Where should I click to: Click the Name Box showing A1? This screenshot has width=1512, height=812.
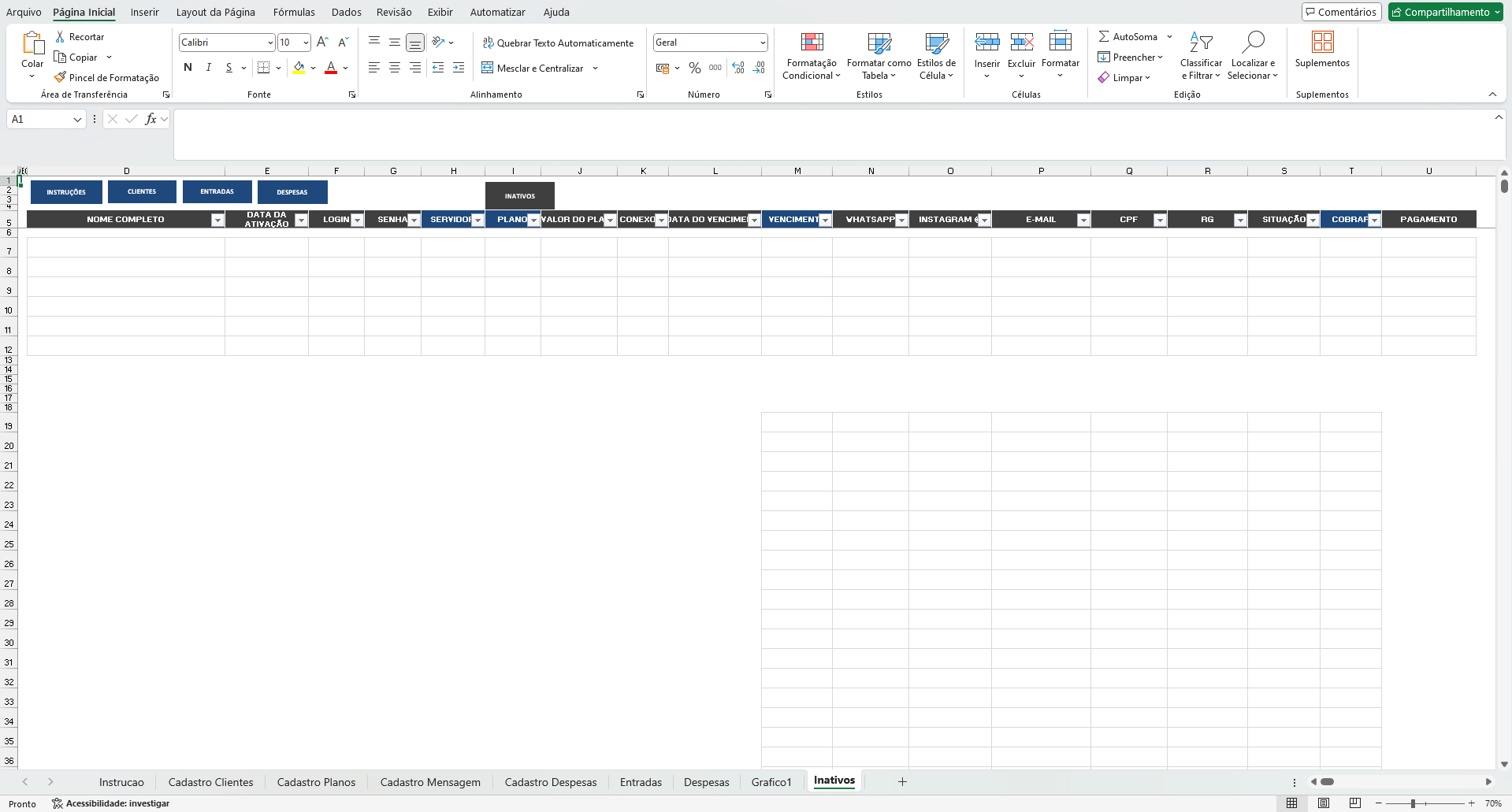coord(39,119)
